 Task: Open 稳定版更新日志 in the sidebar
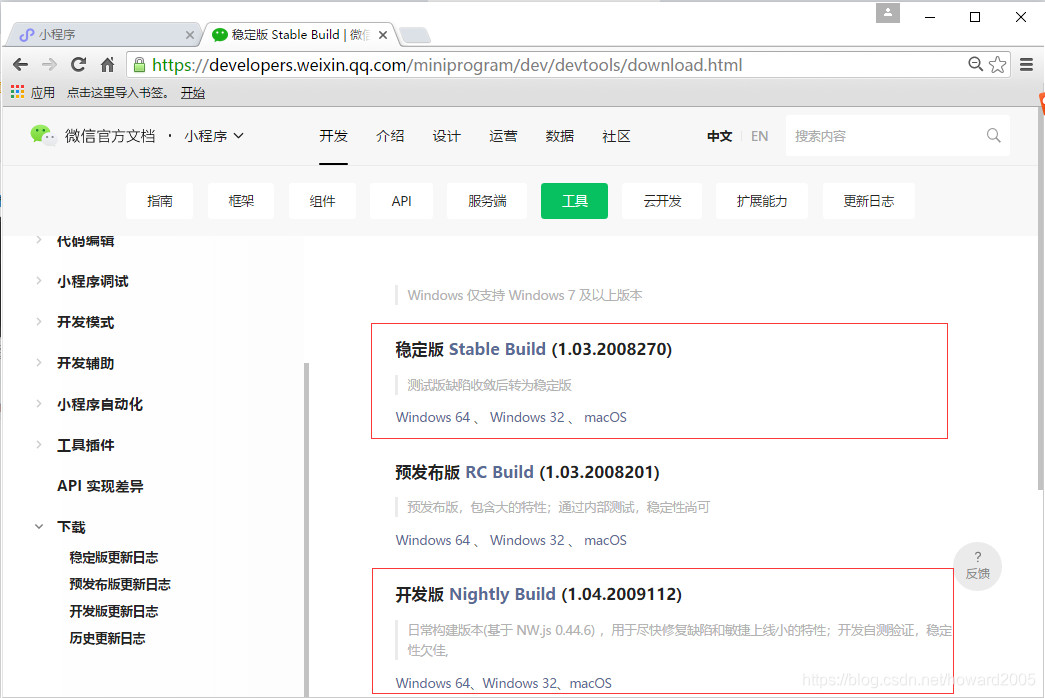[114, 557]
